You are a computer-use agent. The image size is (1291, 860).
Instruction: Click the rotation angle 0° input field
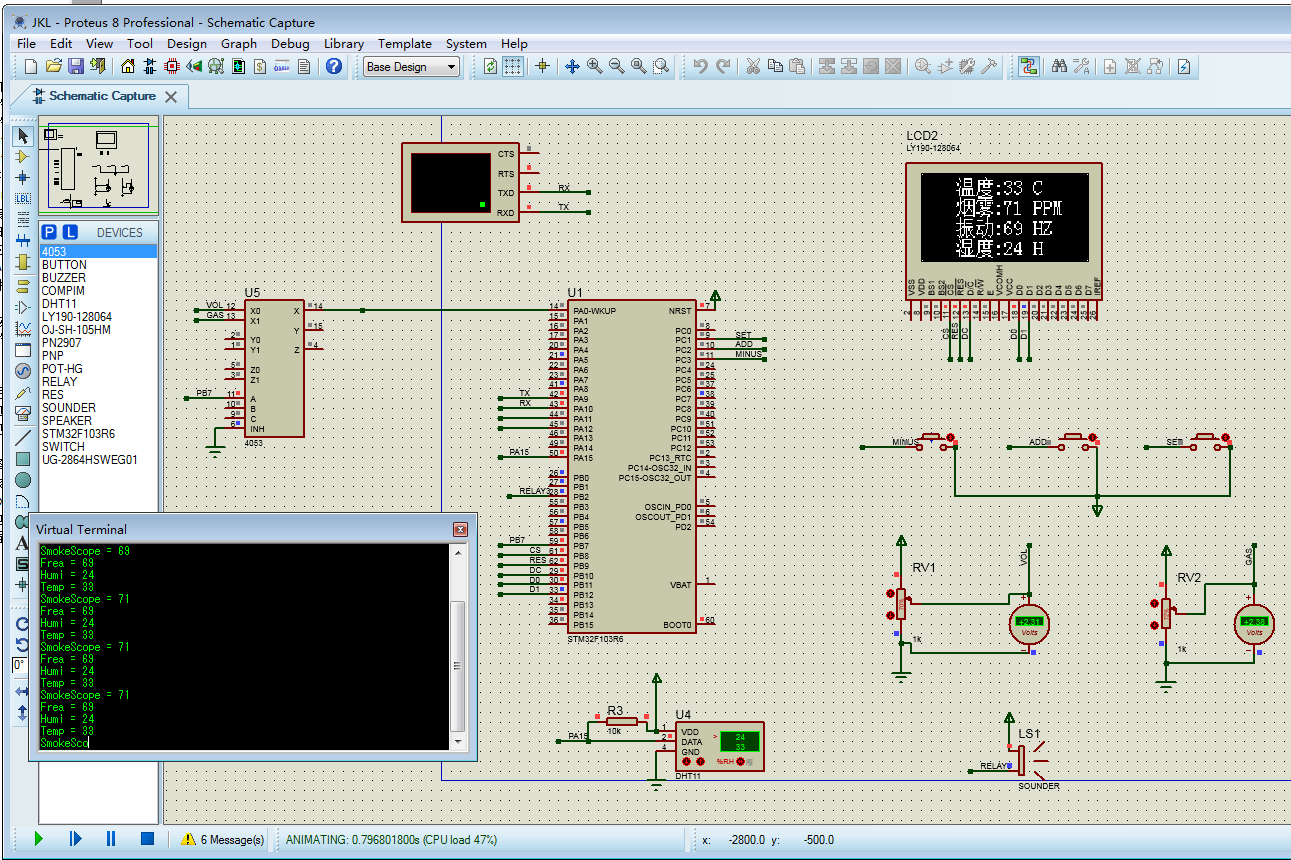(19, 665)
